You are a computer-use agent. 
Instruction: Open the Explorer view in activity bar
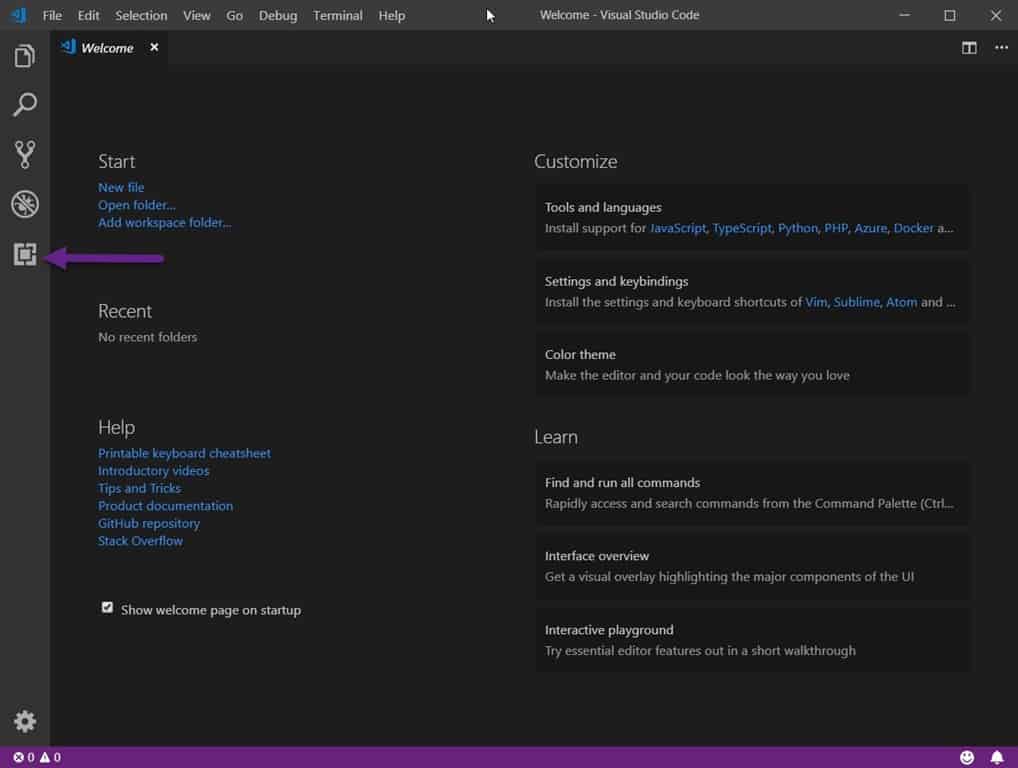click(x=25, y=56)
